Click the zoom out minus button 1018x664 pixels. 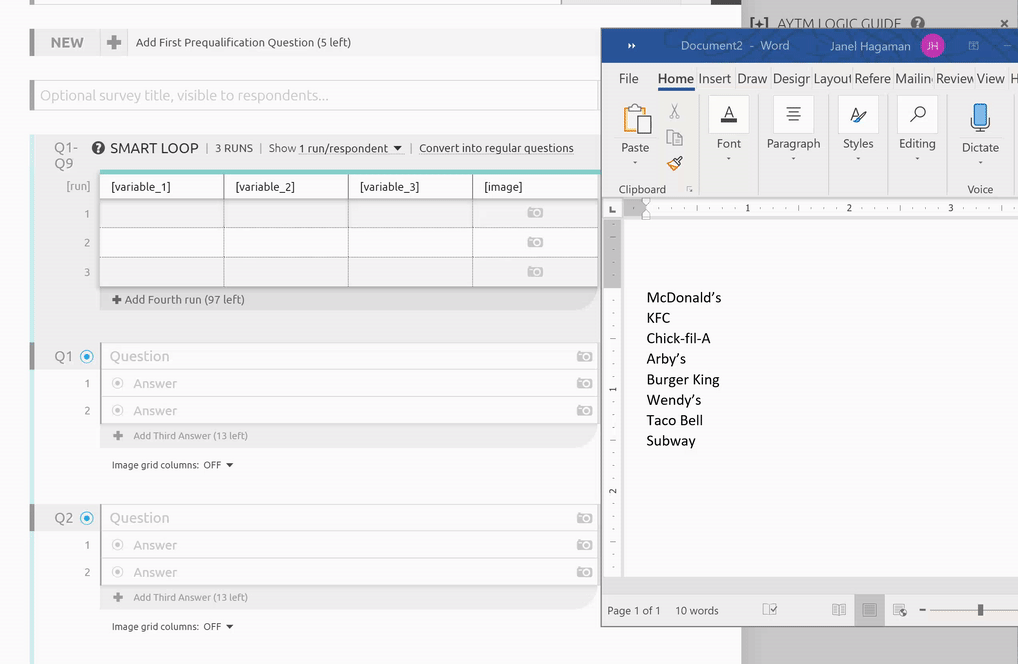pyautogui.click(x=923, y=610)
